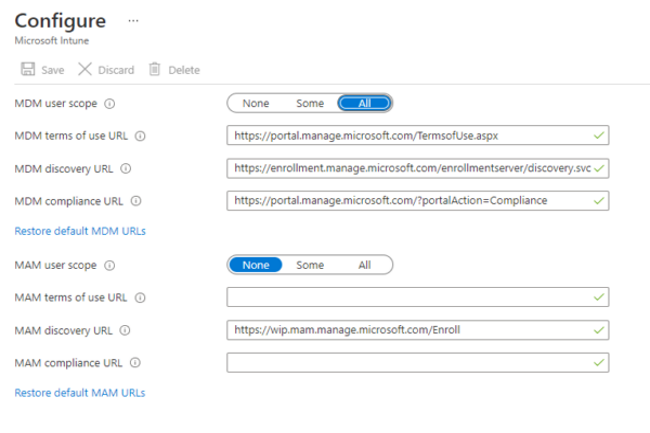
Task: Click info icon beside MAM compliance URL
Action: tap(134, 363)
